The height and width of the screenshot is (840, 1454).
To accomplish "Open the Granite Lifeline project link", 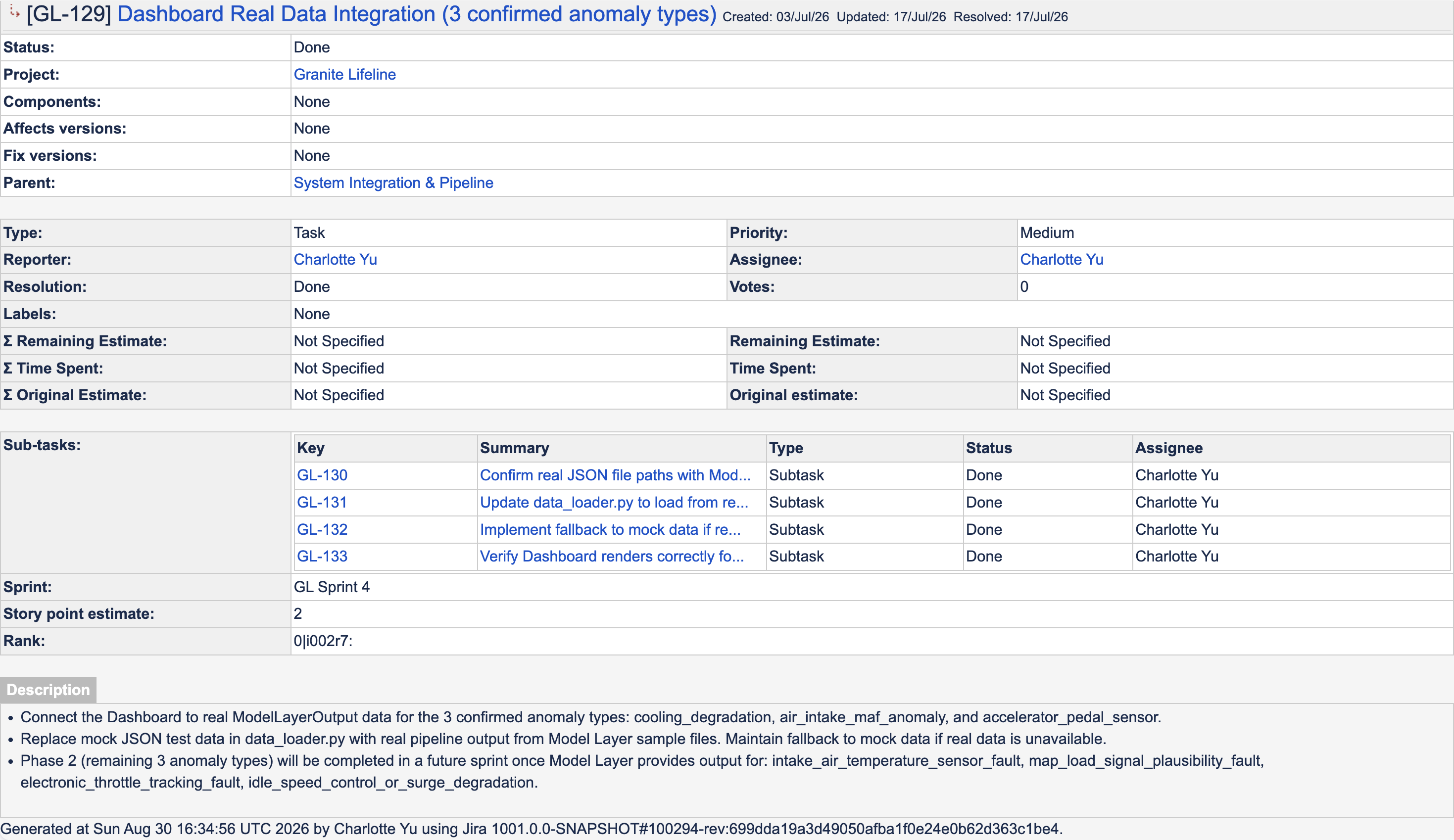I will pyautogui.click(x=344, y=74).
